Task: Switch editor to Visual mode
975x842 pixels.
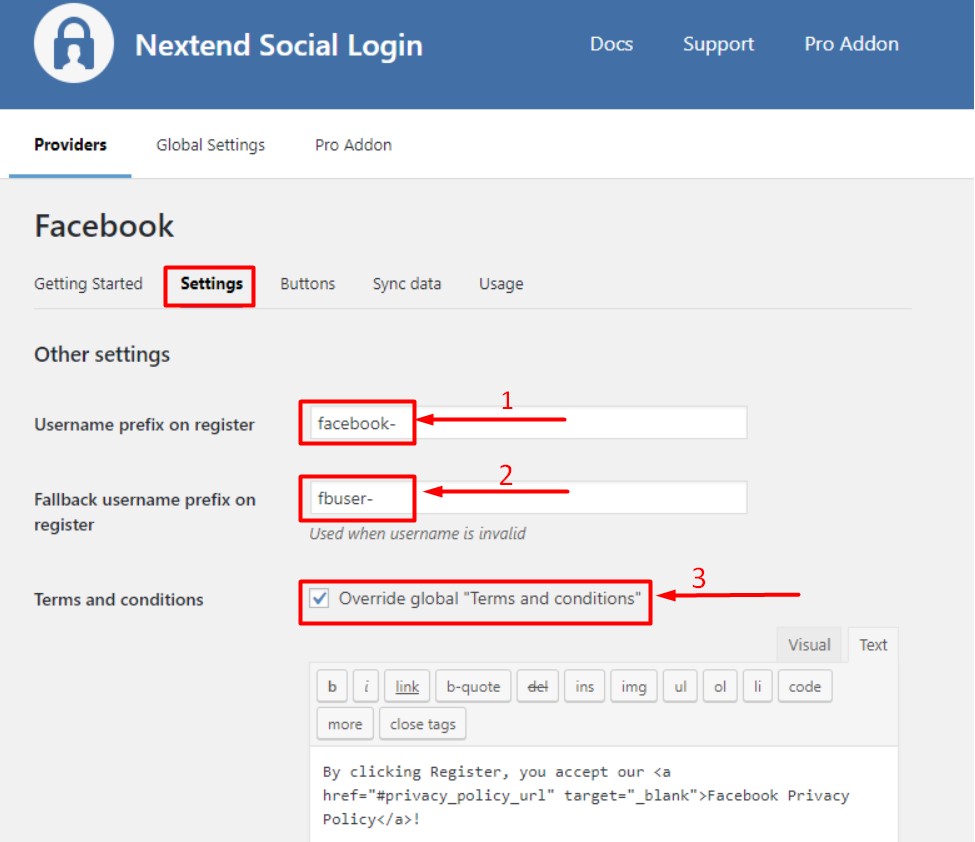Action: coord(809,645)
